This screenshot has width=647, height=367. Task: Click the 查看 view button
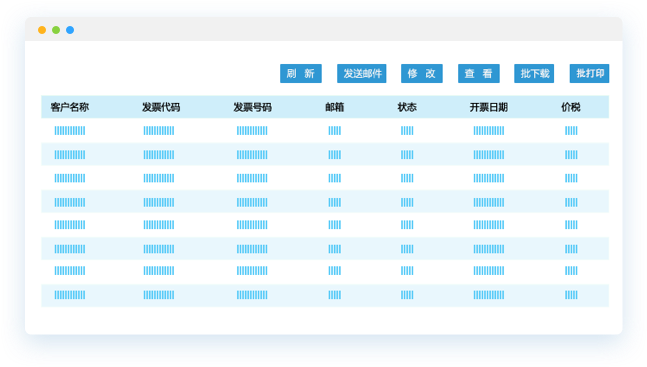point(479,73)
